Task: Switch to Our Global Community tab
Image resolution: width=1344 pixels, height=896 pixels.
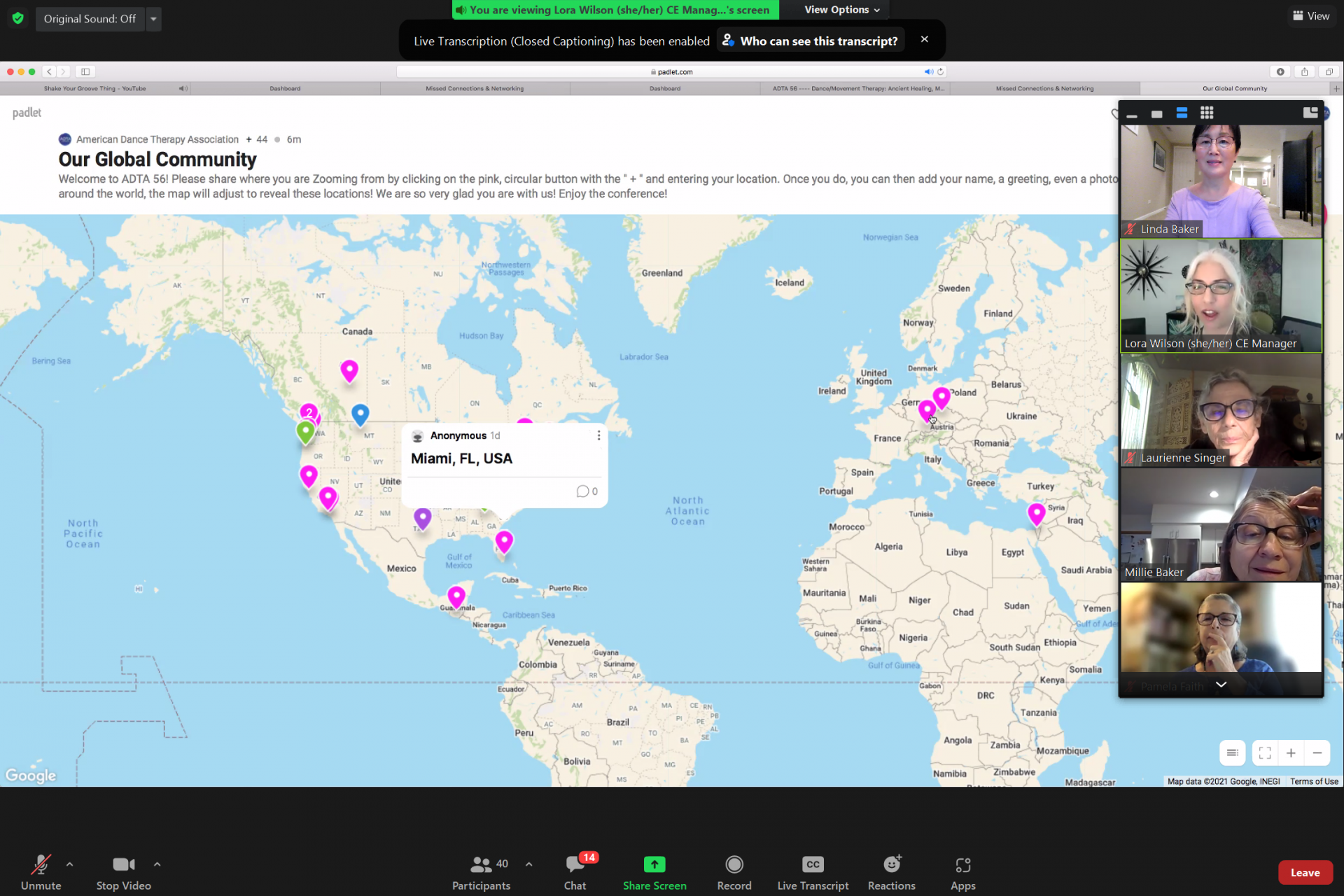Action: click(1235, 89)
